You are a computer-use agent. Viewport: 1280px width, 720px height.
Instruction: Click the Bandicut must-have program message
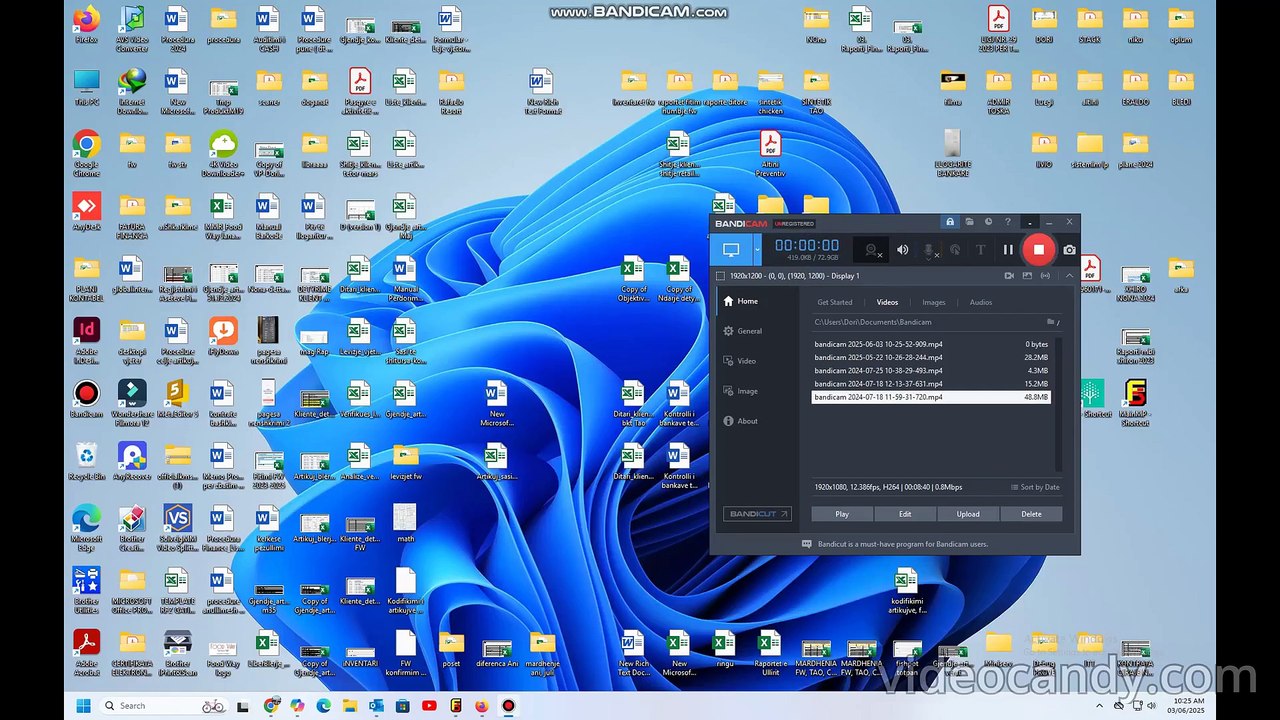pos(894,544)
